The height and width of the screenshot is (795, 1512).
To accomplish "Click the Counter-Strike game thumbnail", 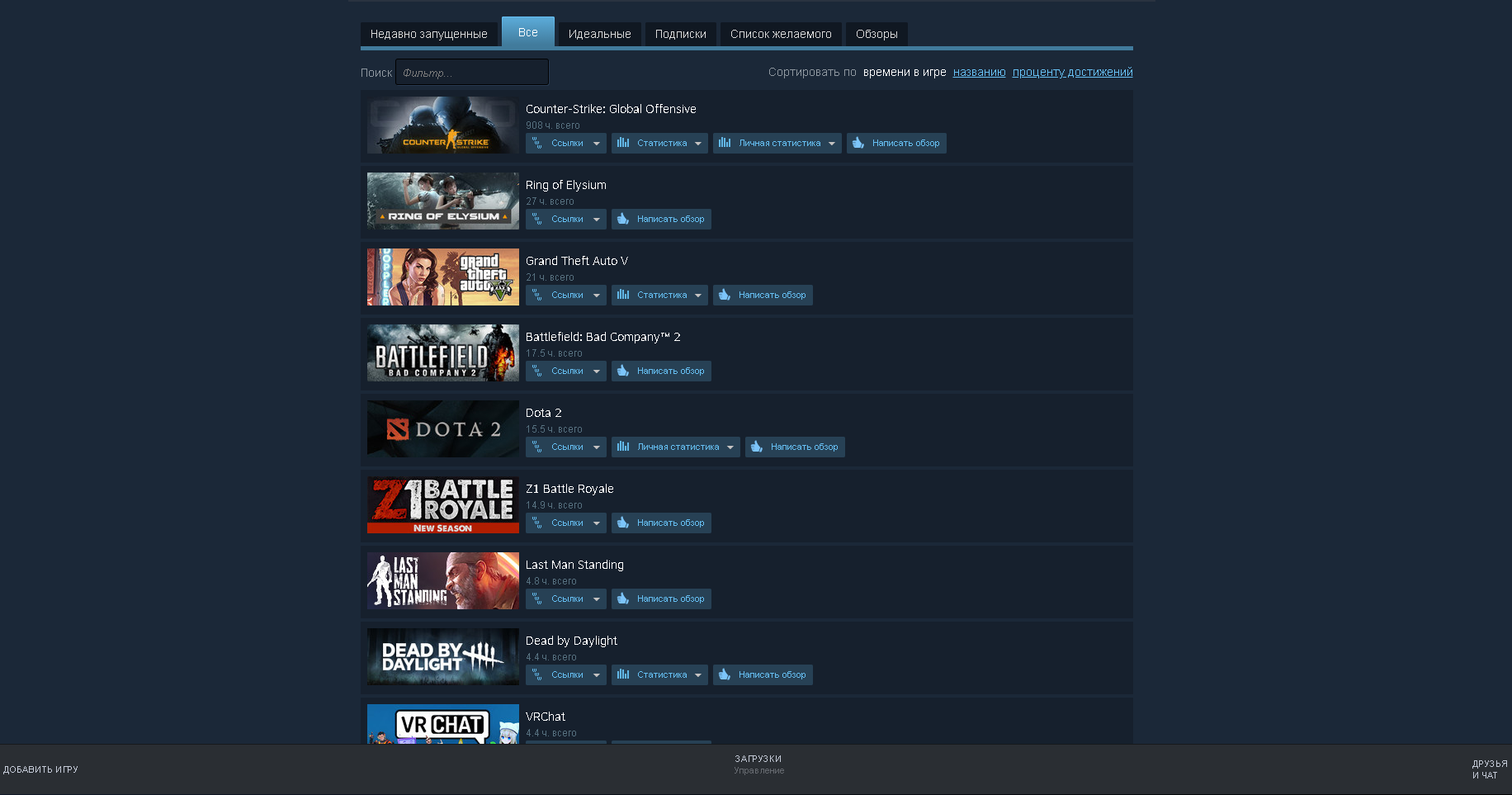I will [x=443, y=125].
